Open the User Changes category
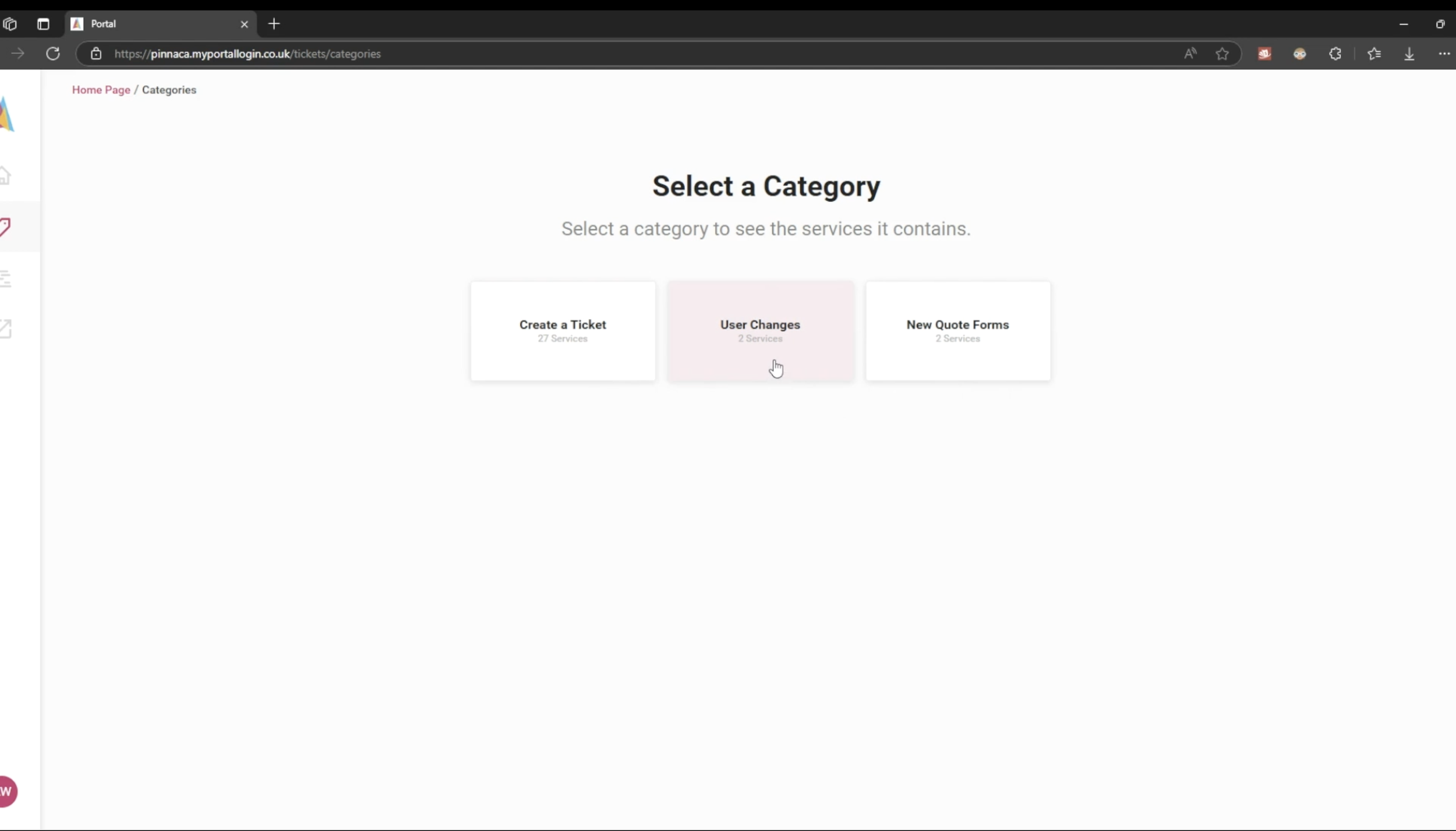This screenshot has height=831, width=1456. pyautogui.click(x=760, y=331)
